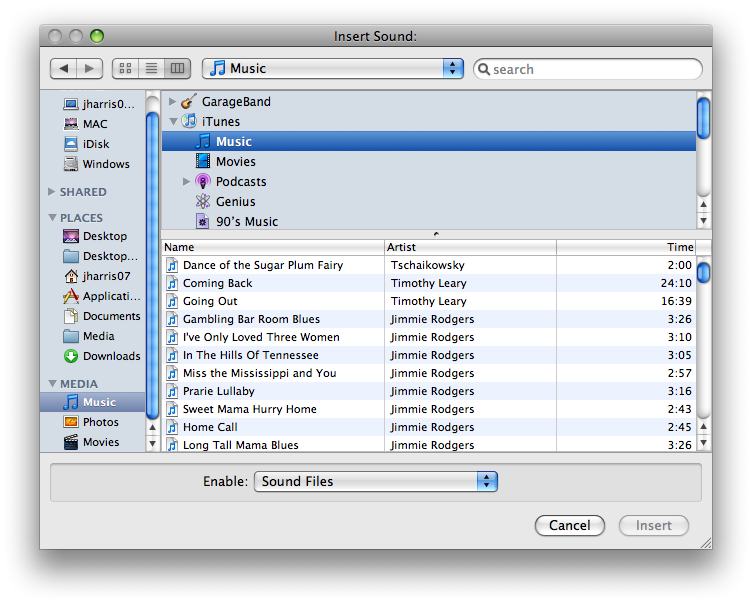Expand the Podcasts item

(x=186, y=182)
